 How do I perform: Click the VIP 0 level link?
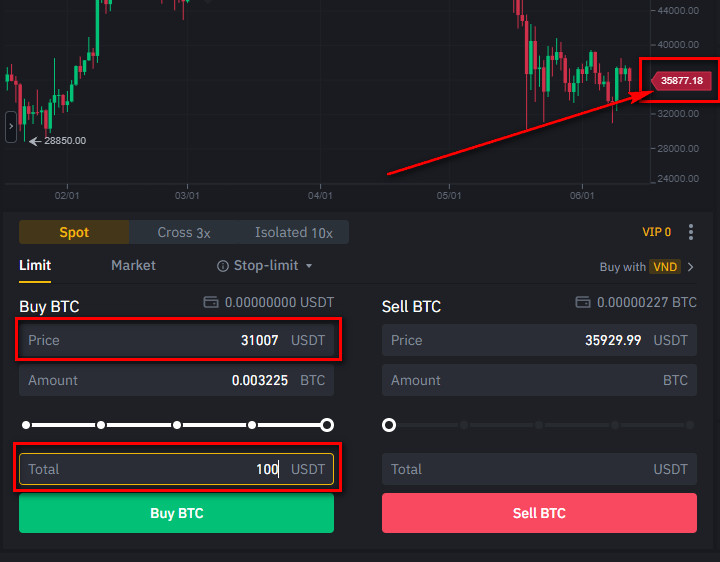[656, 232]
